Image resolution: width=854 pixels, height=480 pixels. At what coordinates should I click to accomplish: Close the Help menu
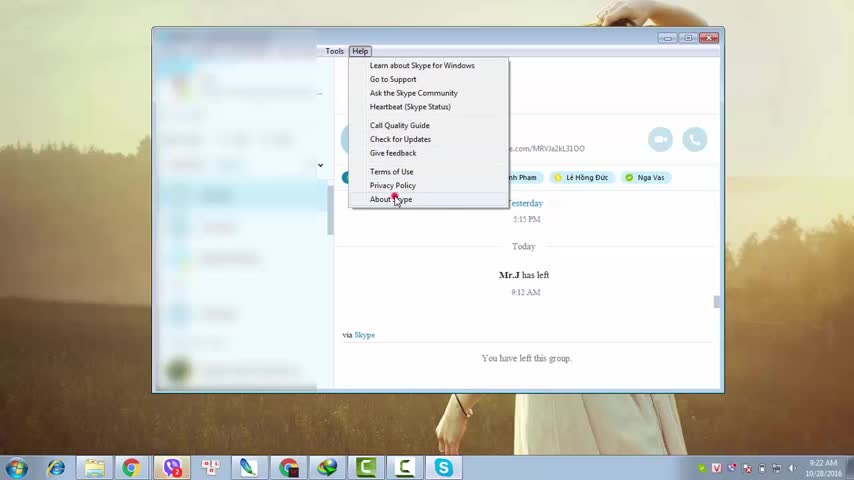pos(360,51)
